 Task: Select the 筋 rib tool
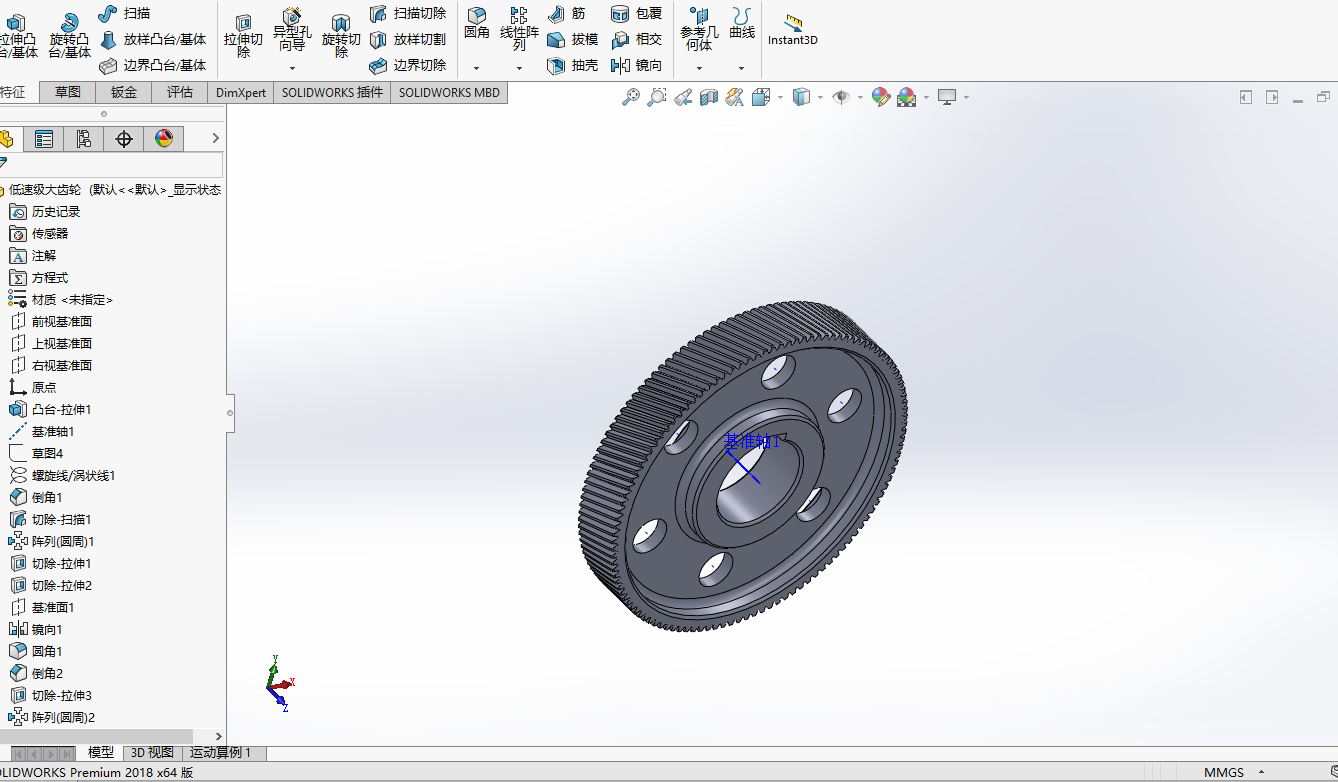tap(567, 14)
